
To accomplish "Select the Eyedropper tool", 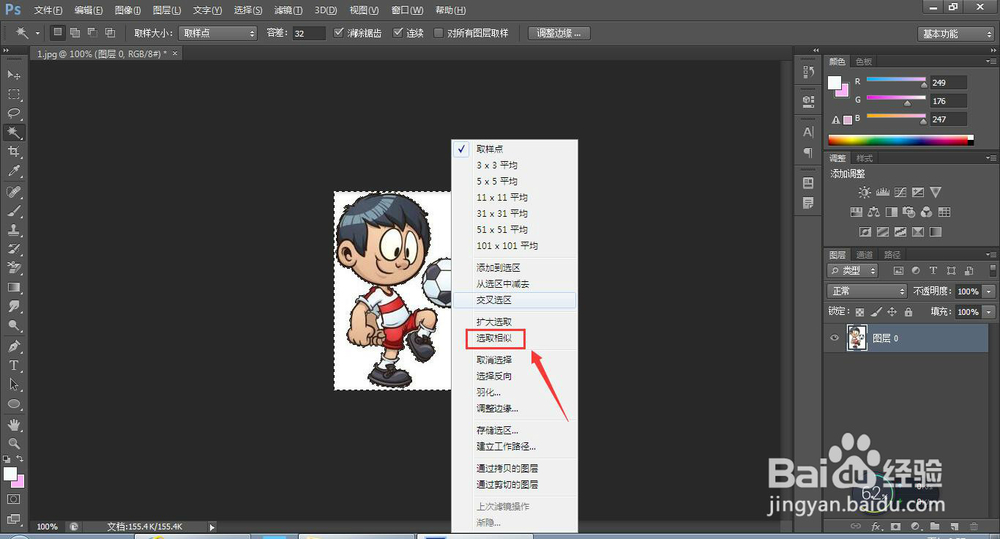I will click(14, 170).
